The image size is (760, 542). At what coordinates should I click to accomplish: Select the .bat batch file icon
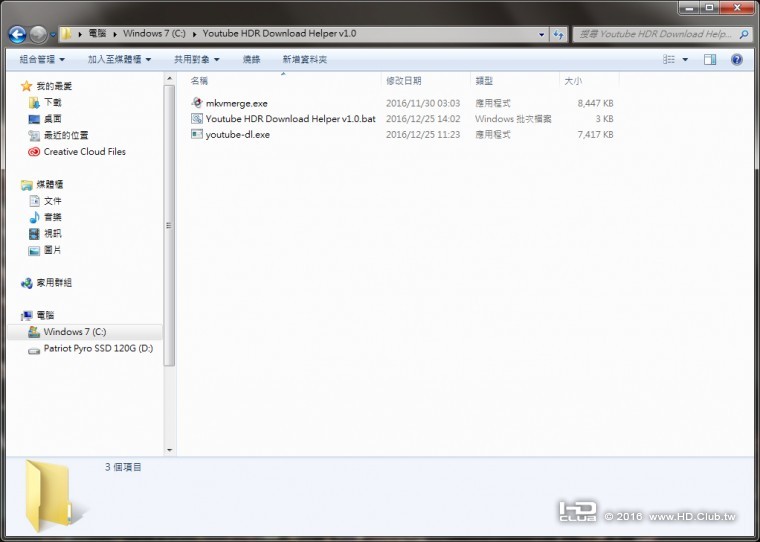(x=197, y=118)
